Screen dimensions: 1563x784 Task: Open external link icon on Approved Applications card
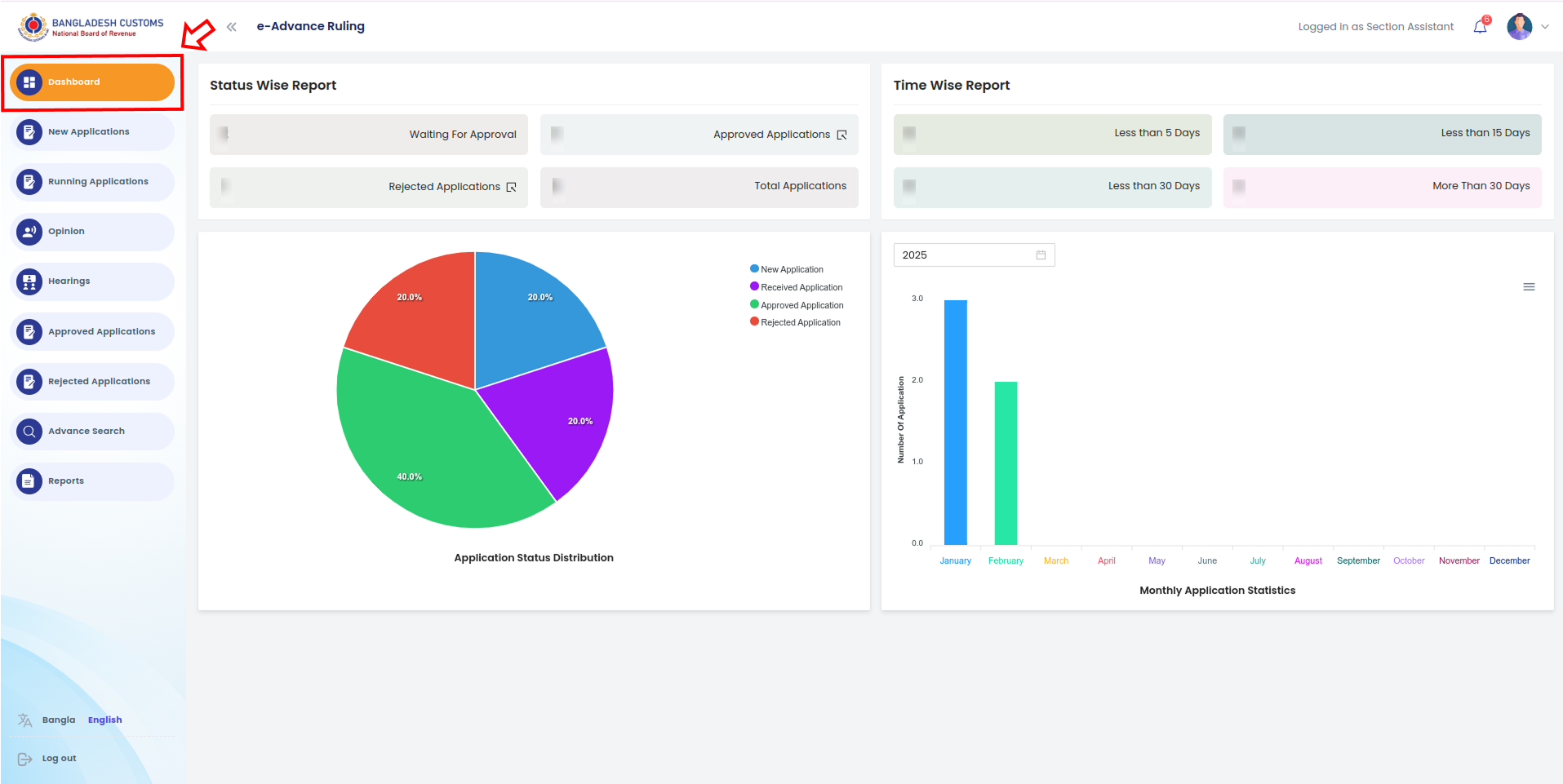(841, 135)
